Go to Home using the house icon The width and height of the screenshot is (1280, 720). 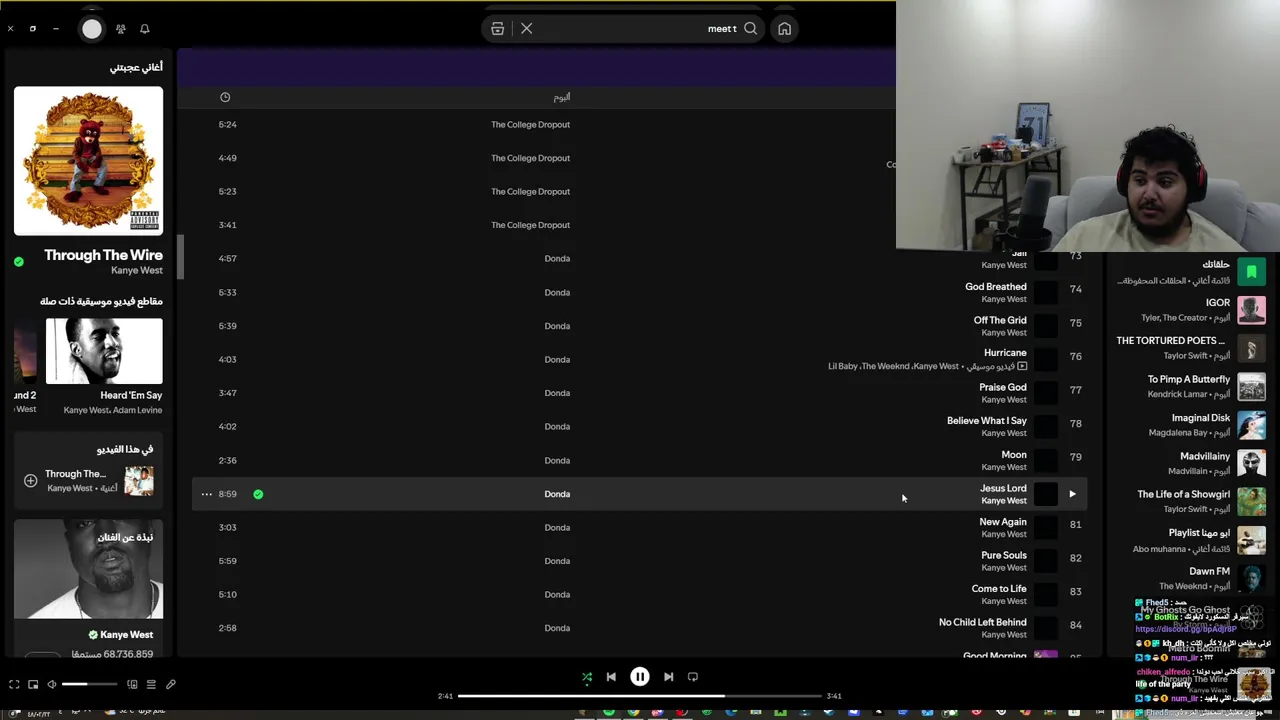pos(784,29)
